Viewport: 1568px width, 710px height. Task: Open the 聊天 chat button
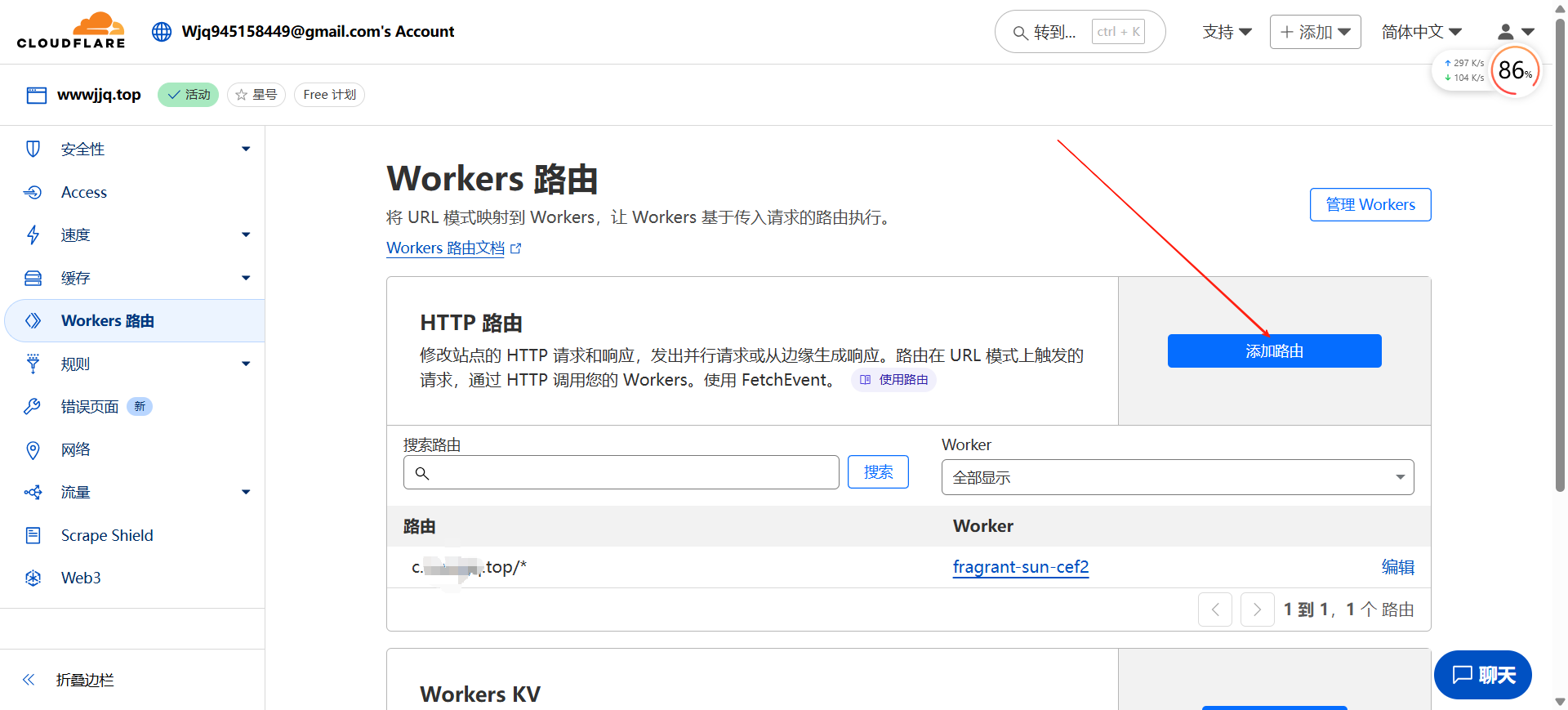coord(1483,675)
